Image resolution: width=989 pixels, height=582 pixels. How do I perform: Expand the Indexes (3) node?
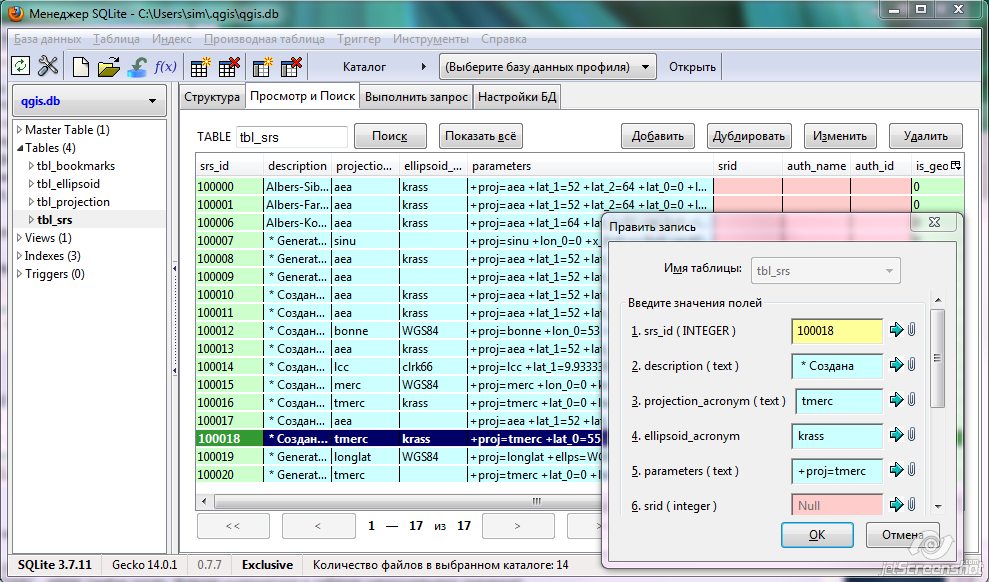(19, 256)
